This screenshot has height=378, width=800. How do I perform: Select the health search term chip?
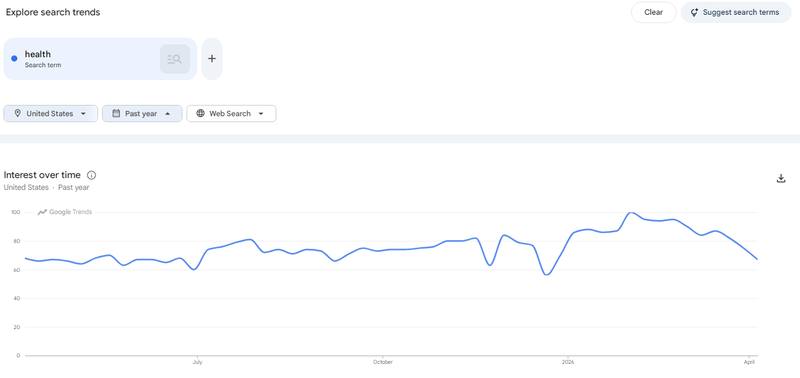pyautogui.click(x=100, y=59)
